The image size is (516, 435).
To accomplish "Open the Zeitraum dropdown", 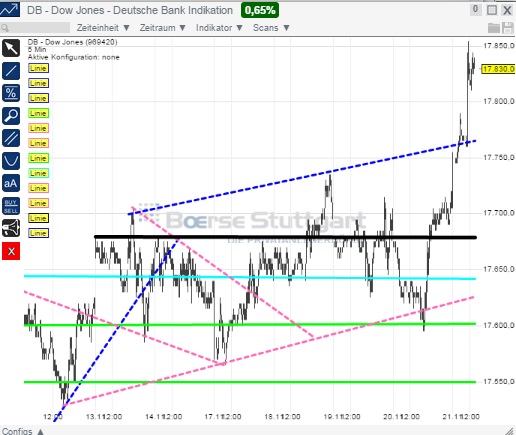I will 163,28.
